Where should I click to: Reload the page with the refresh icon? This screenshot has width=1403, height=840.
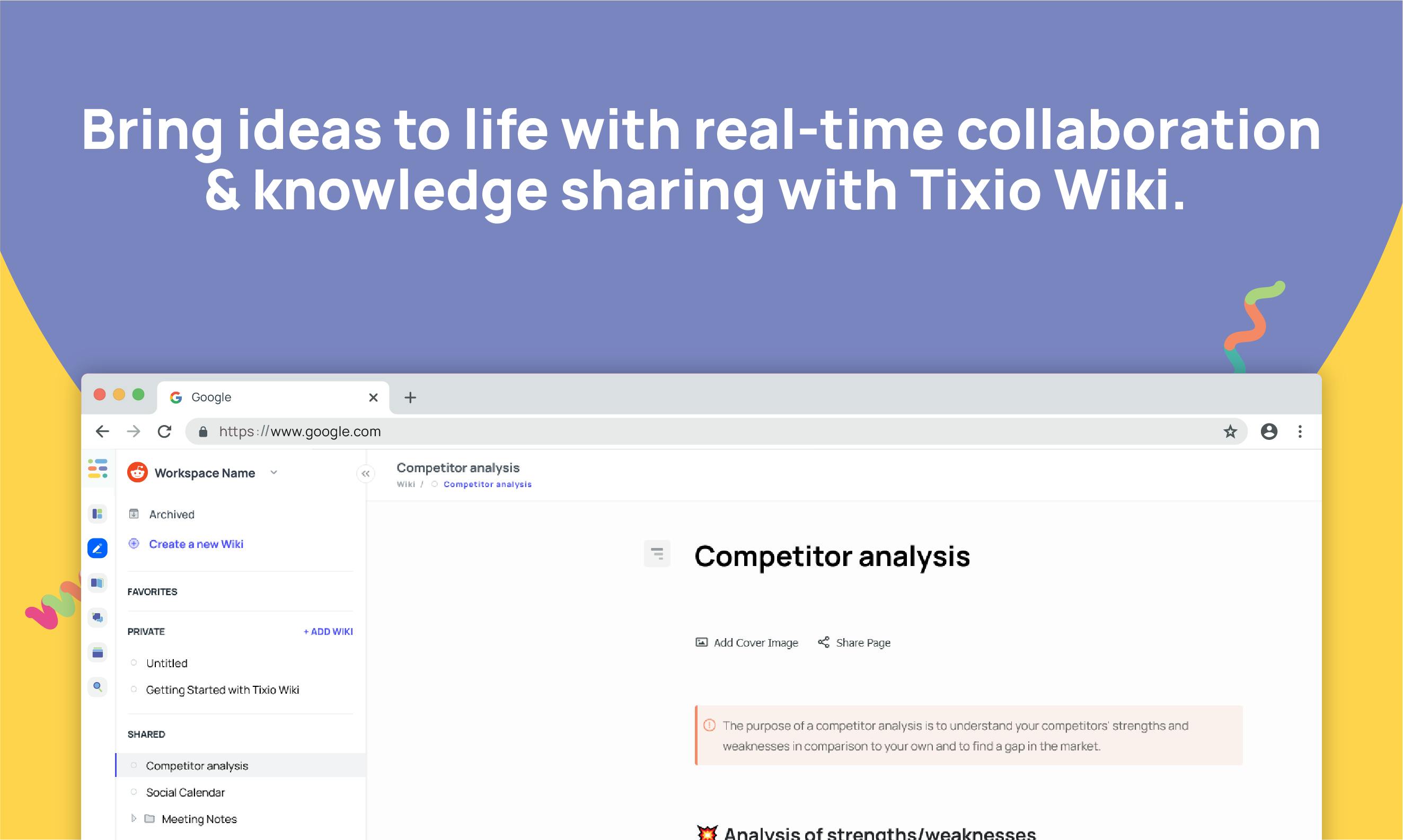(165, 431)
